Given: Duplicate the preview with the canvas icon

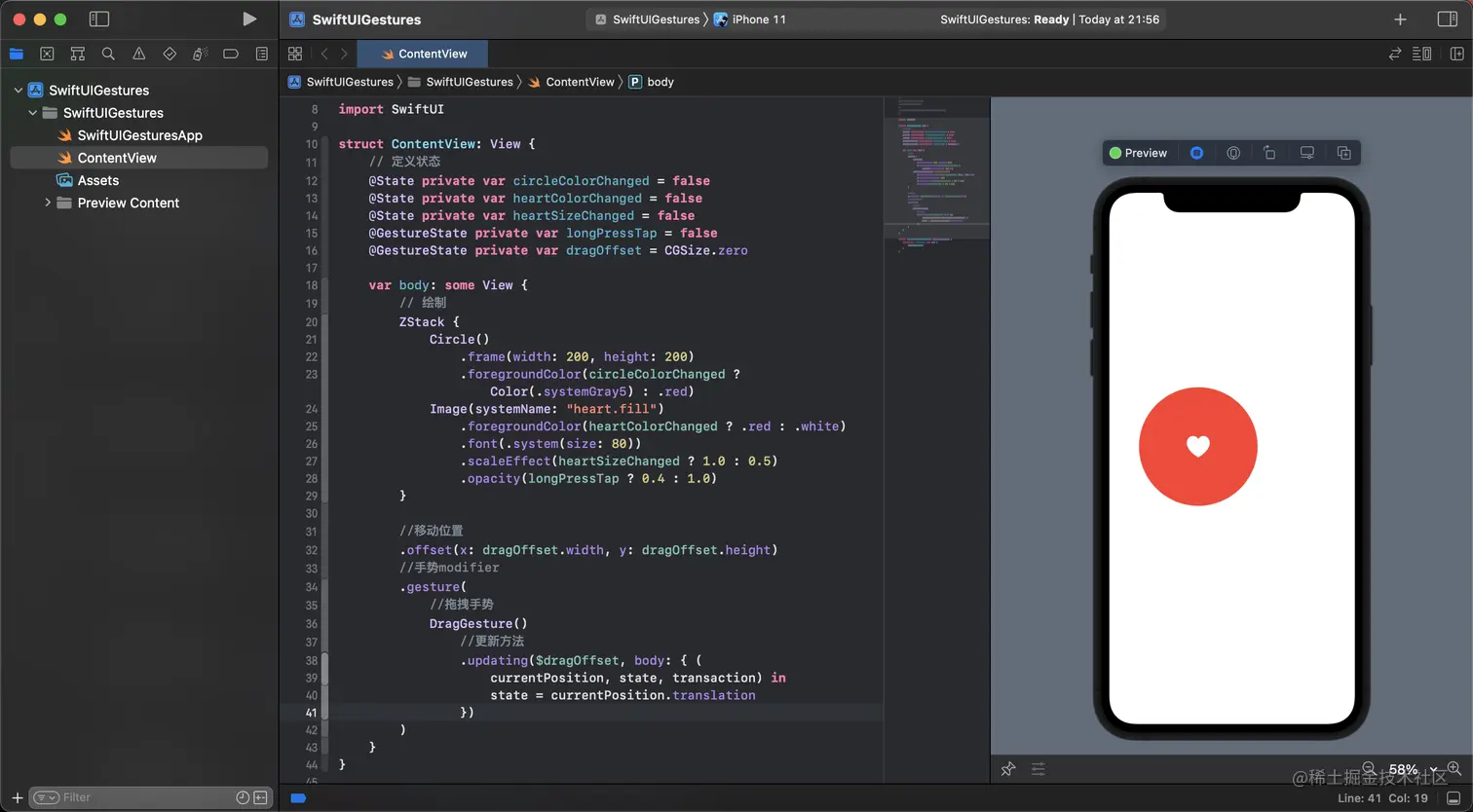Looking at the screenshot, I should coord(1343,153).
